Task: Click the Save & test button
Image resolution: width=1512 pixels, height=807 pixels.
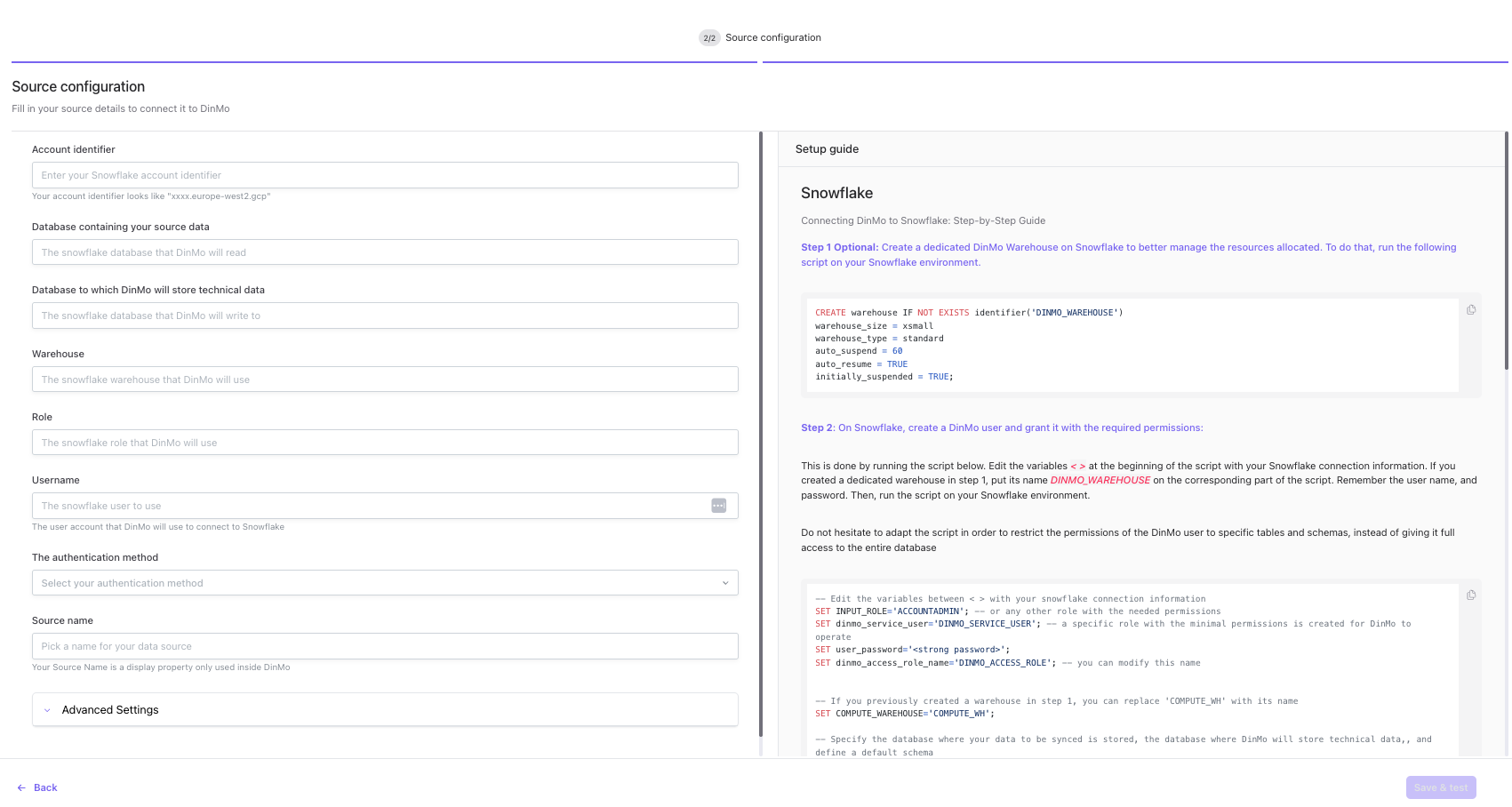Action: [x=1441, y=787]
